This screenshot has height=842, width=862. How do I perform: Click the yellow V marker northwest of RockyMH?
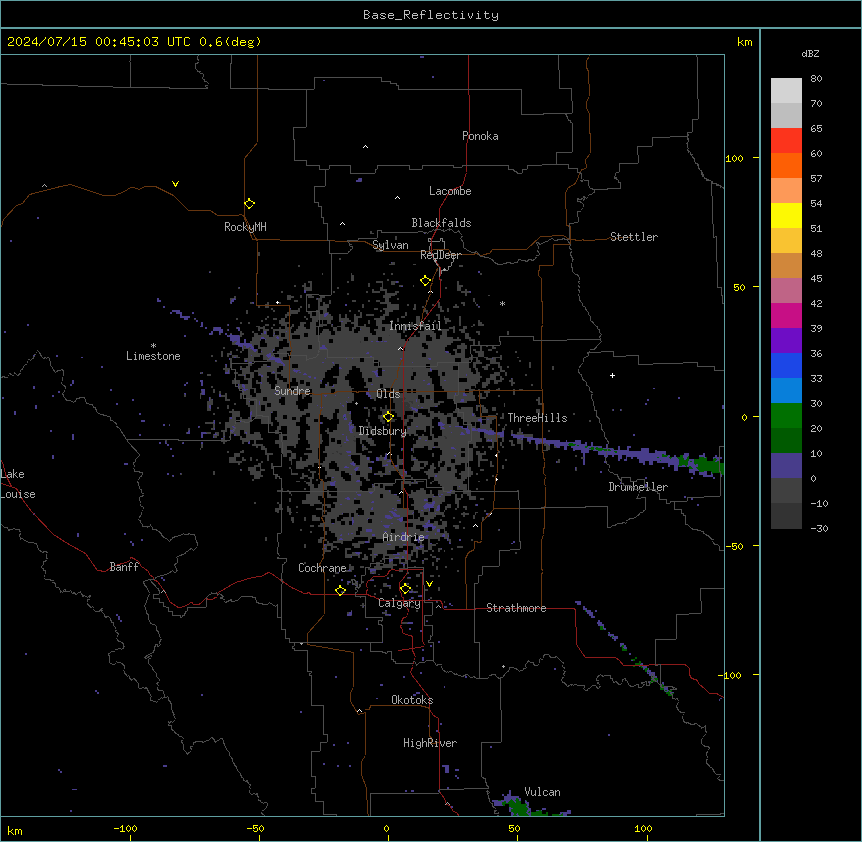(x=175, y=184)
